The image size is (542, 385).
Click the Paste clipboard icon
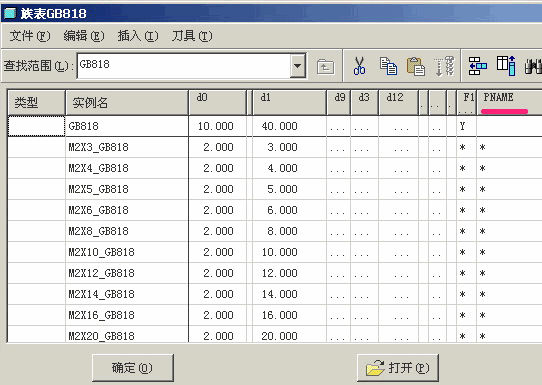[x=416, y=66]
